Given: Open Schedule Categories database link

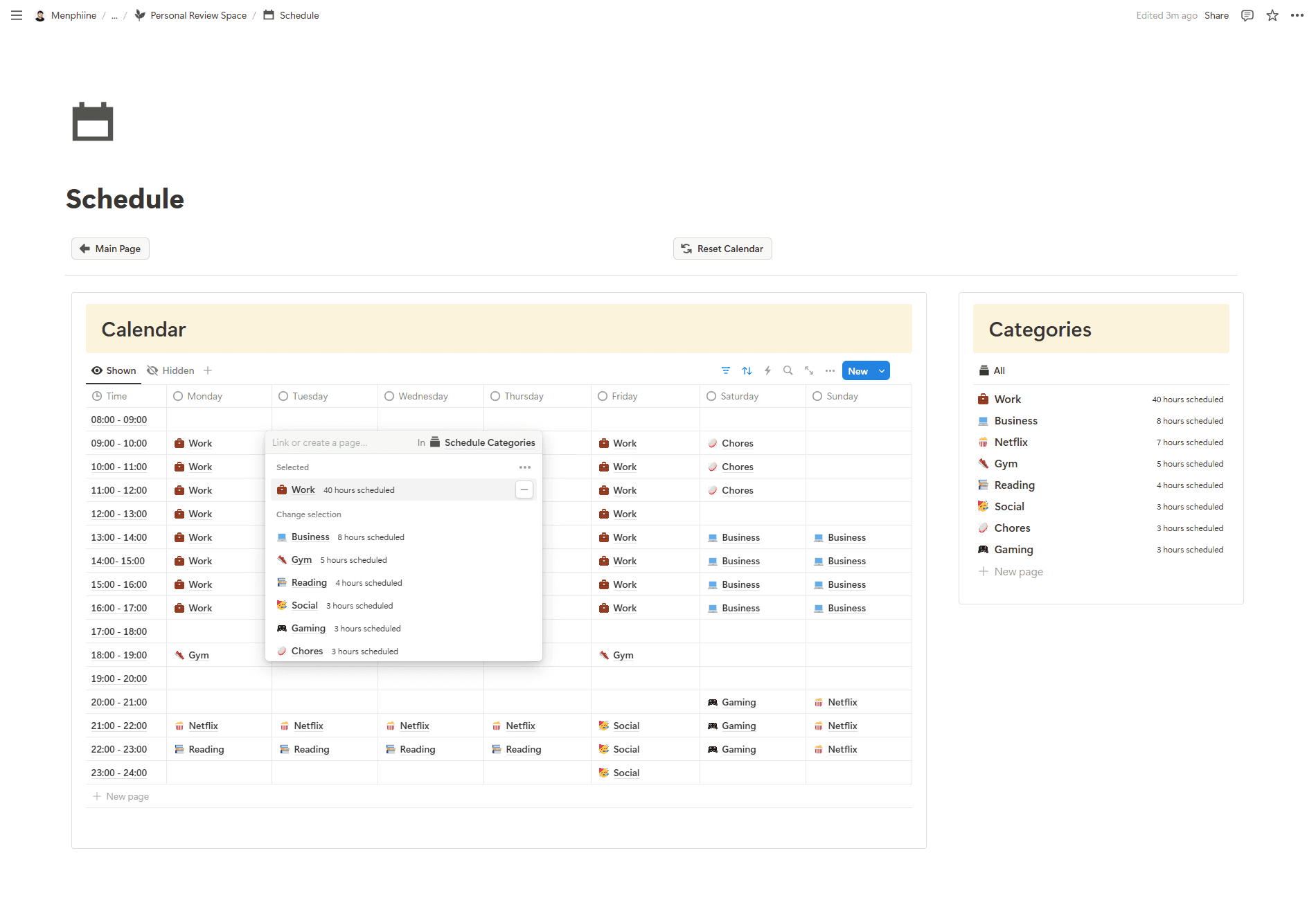Looking at the screenshot, I should point(483,442).
